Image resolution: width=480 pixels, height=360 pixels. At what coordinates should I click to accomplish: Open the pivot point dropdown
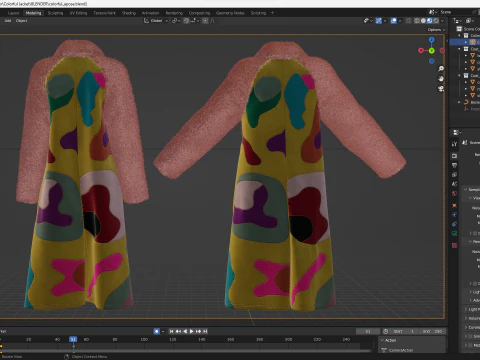tap(176, 21)
